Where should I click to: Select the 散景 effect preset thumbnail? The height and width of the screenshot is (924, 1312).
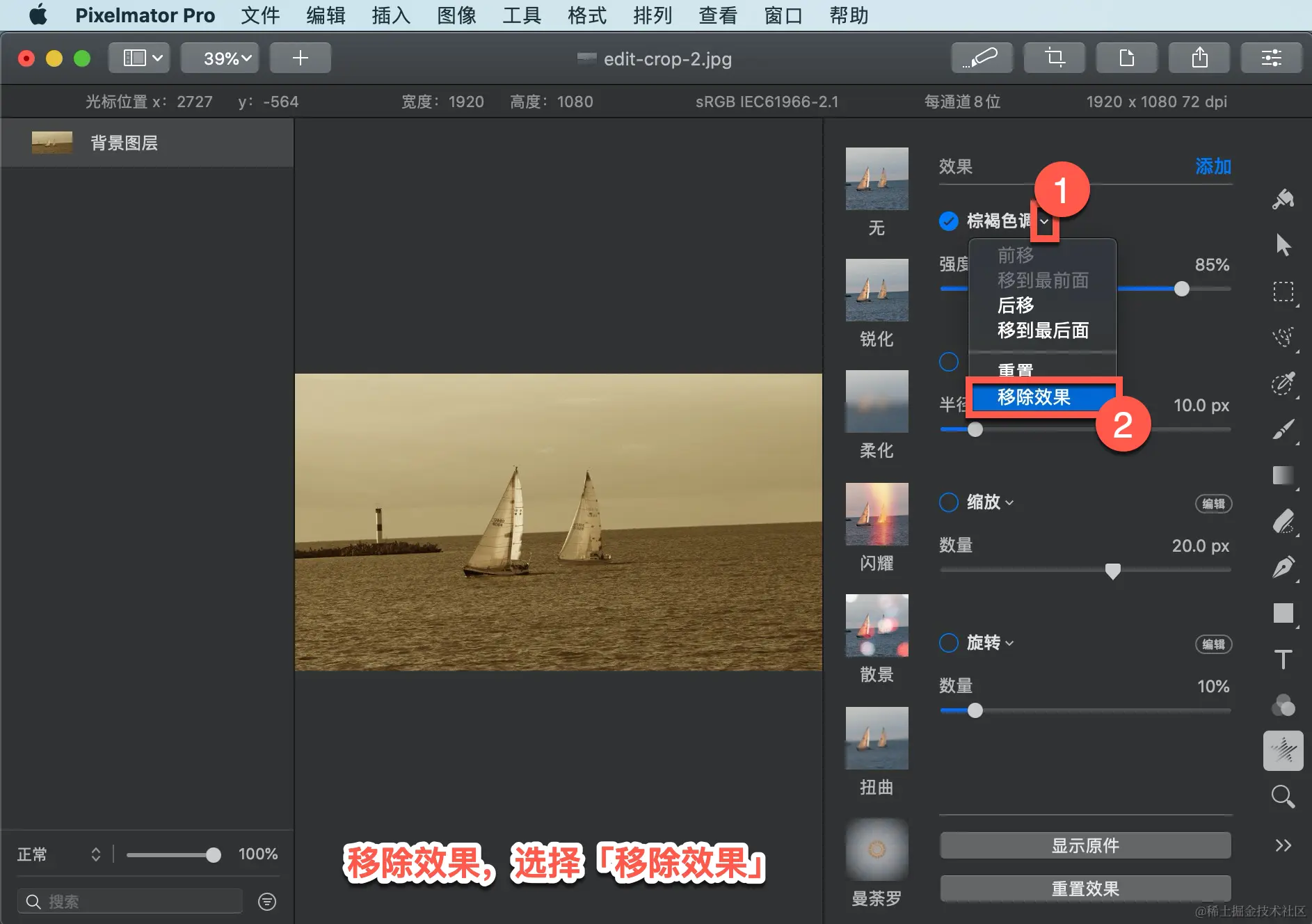[877, 626]
